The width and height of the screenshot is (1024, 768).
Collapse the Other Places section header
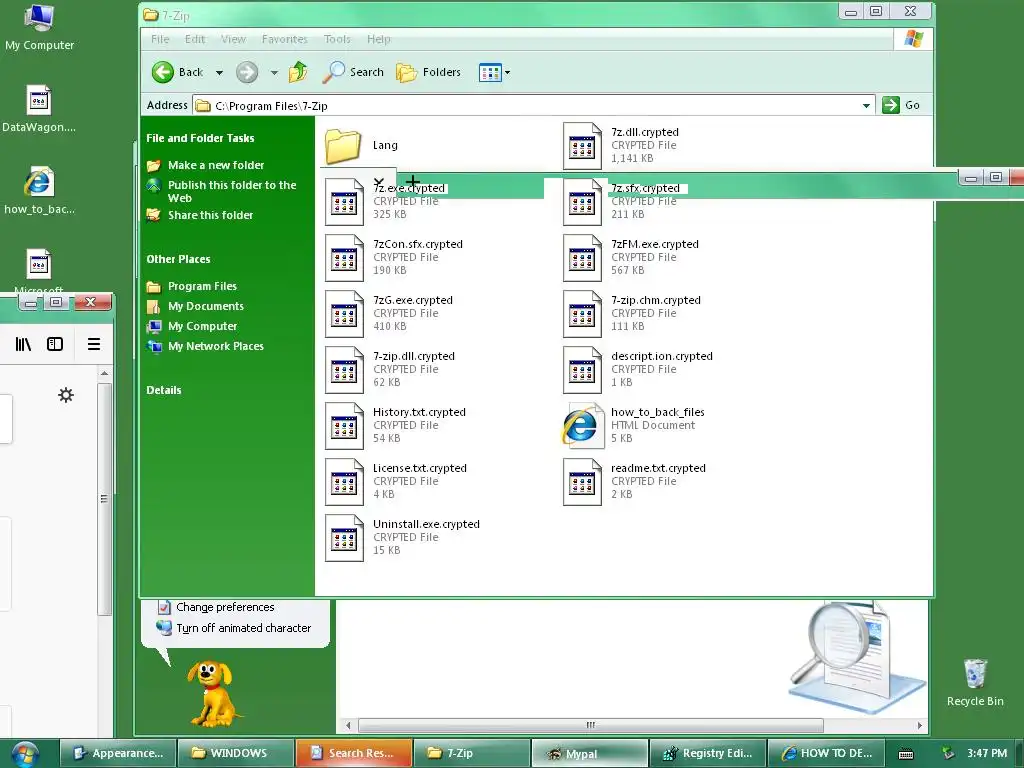point(178,259)
